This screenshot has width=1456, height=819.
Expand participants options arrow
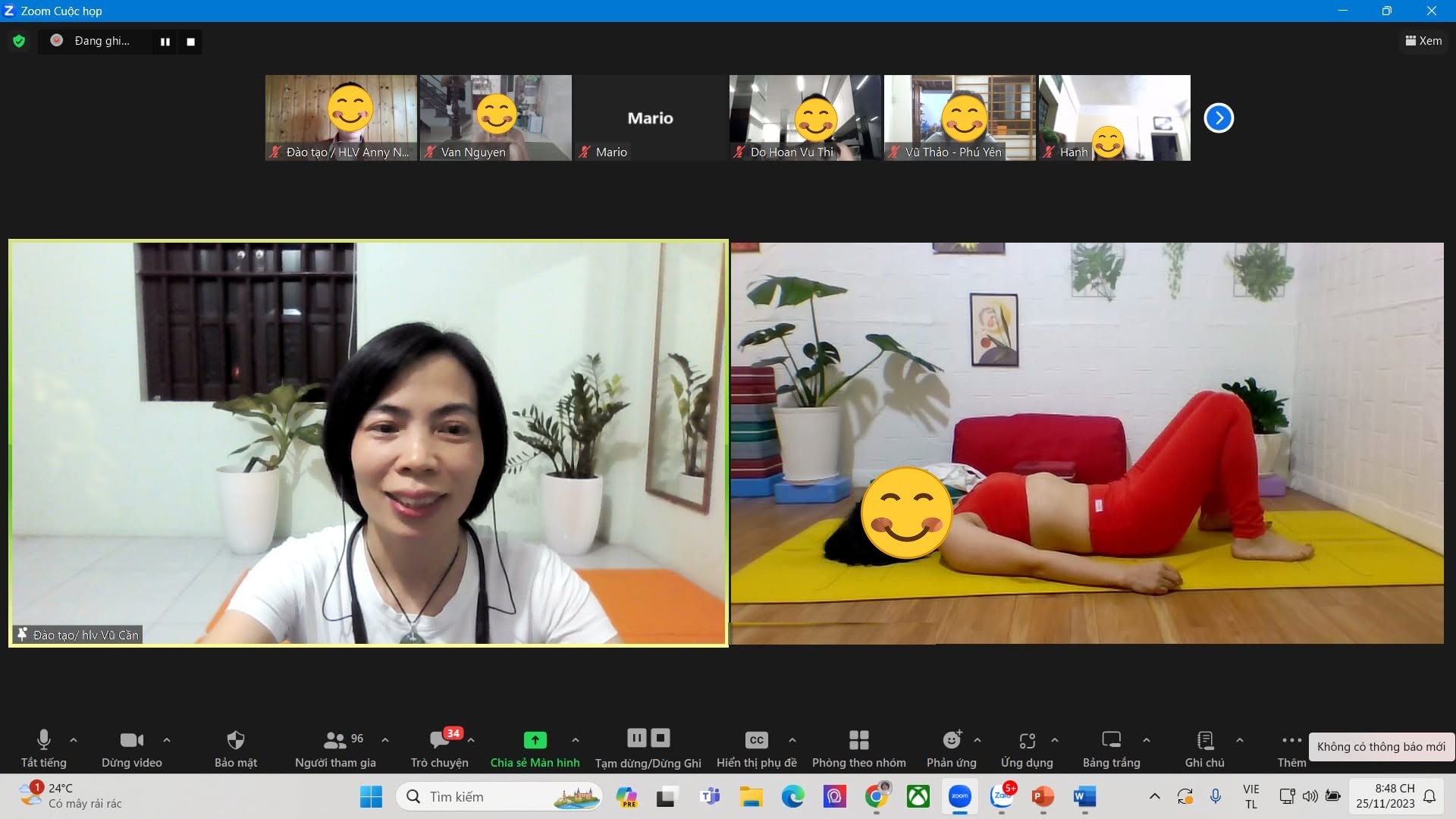[385, 739]
